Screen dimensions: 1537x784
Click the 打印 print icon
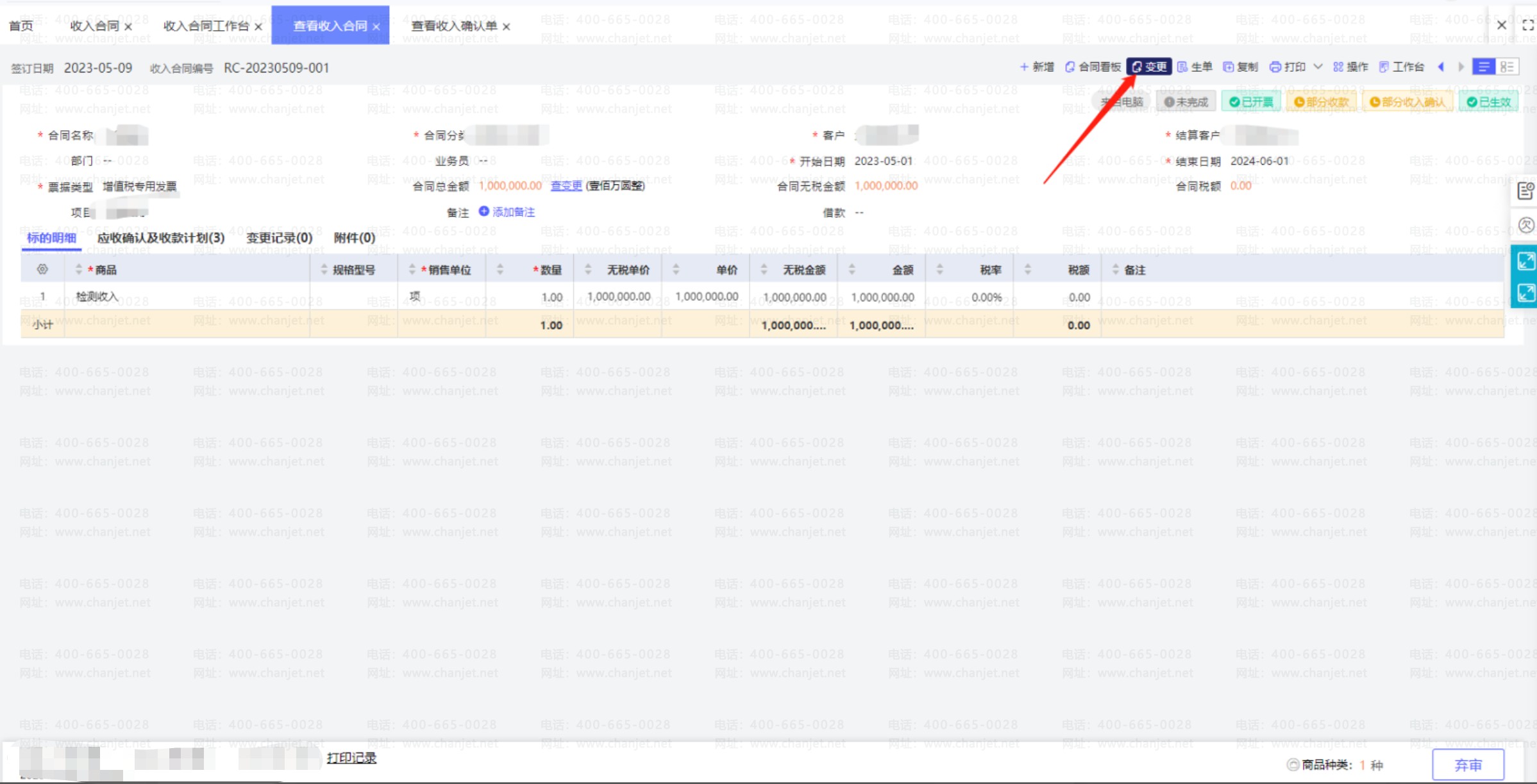(1275, 67)
